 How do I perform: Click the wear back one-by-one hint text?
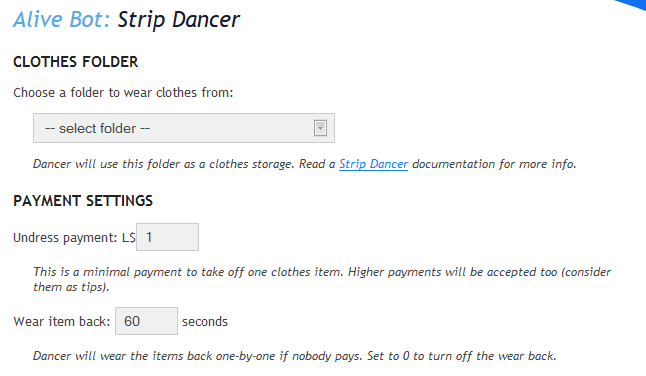pyautogui.click(x=295, y=356)
